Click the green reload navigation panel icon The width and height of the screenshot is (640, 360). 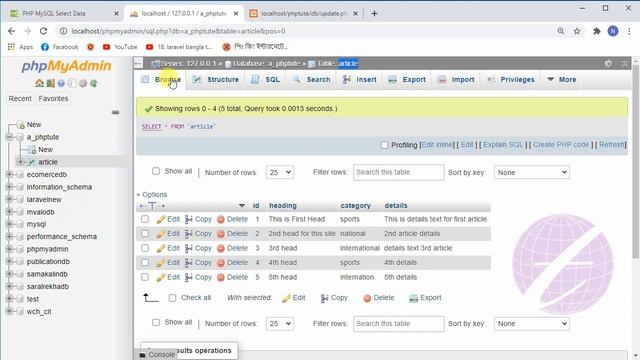[x=93, y=83]
